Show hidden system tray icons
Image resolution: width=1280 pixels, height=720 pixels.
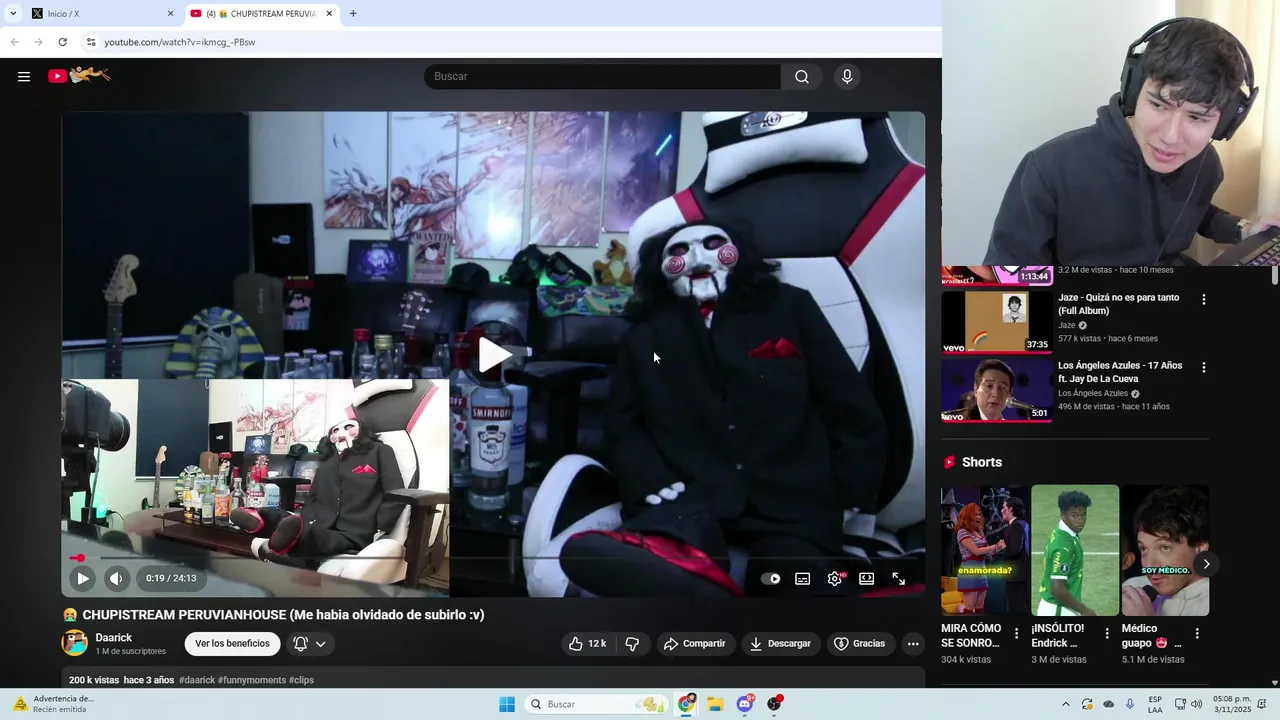[x=1065, y=704]
